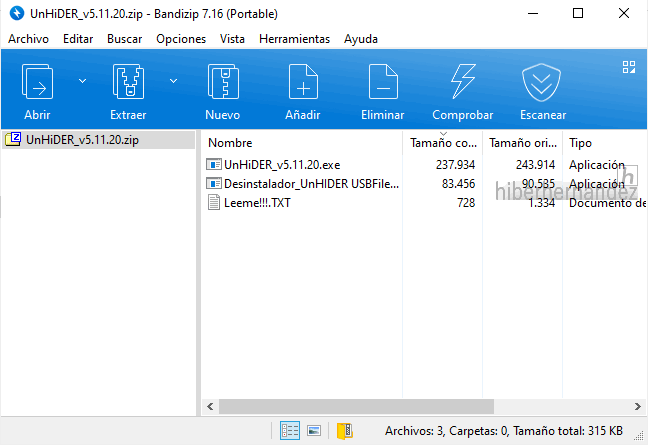
Task: Click the right arrow of horizontal scrollbar
Action: point(638,407)
